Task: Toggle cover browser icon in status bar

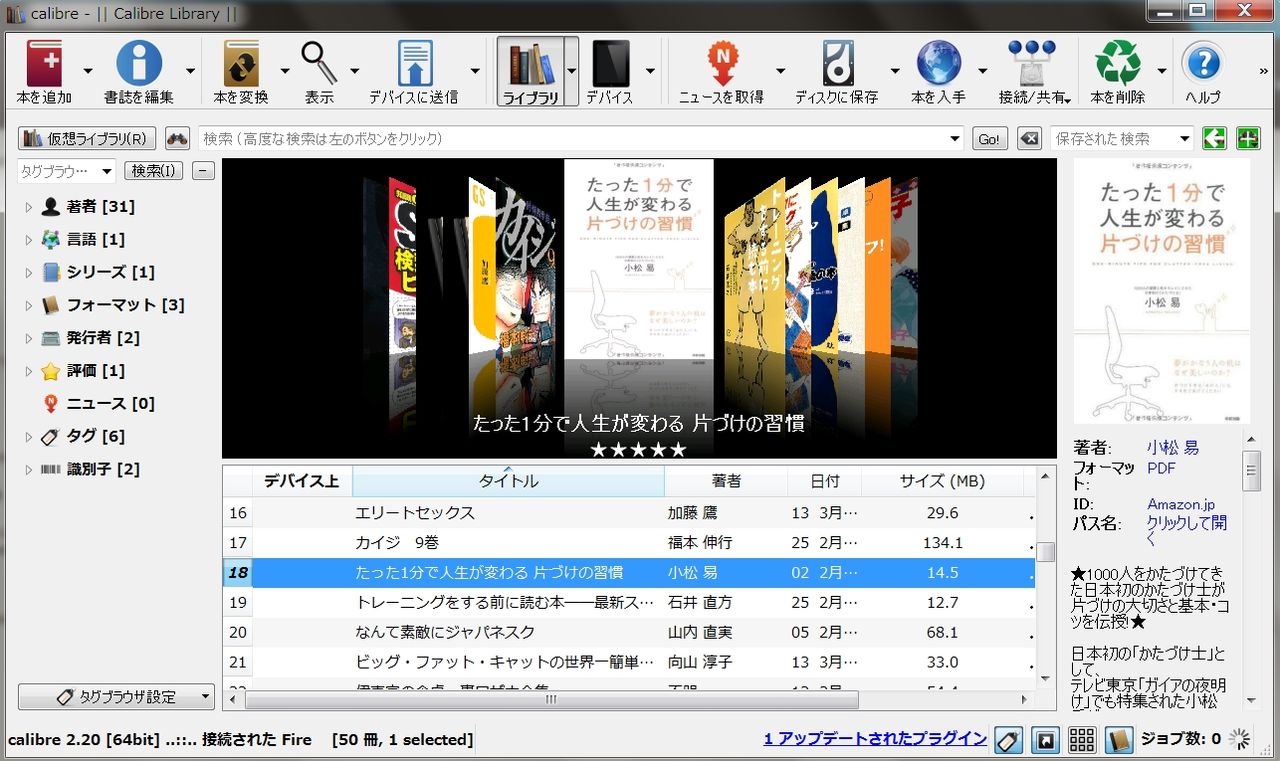Action: click(1044, 740)
